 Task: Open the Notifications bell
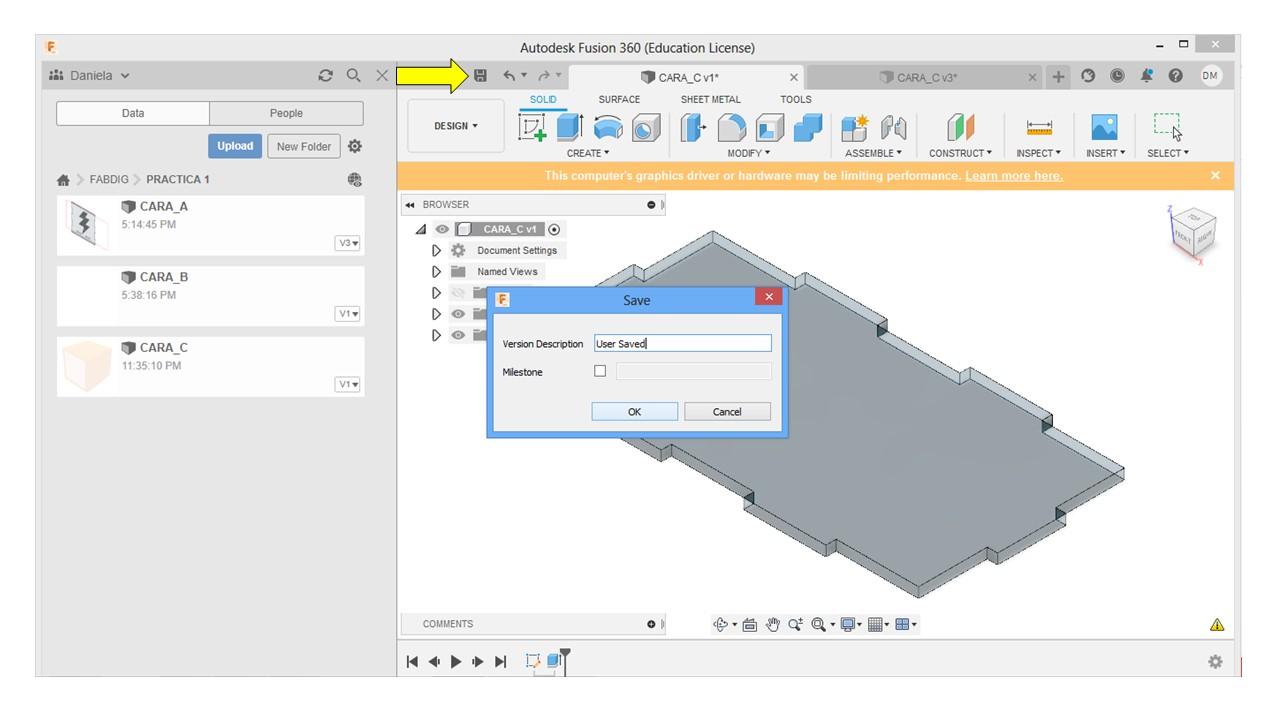(1146, 76)
